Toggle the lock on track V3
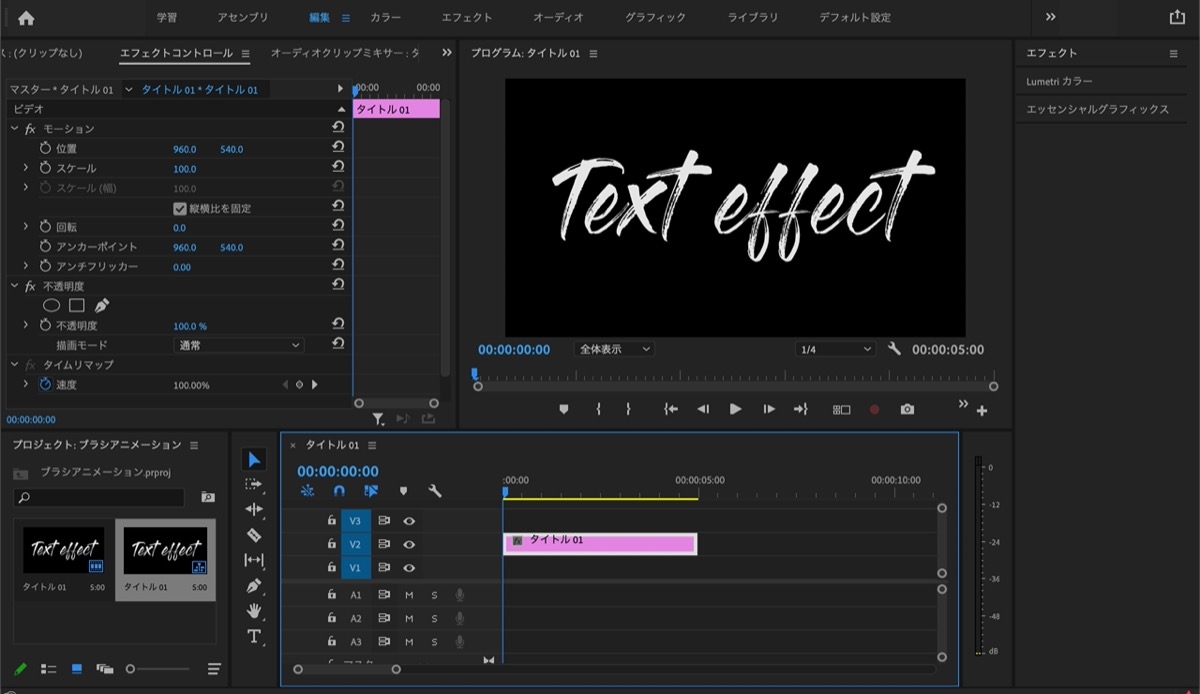This screenshot has height=694, width=1200. 332,520
